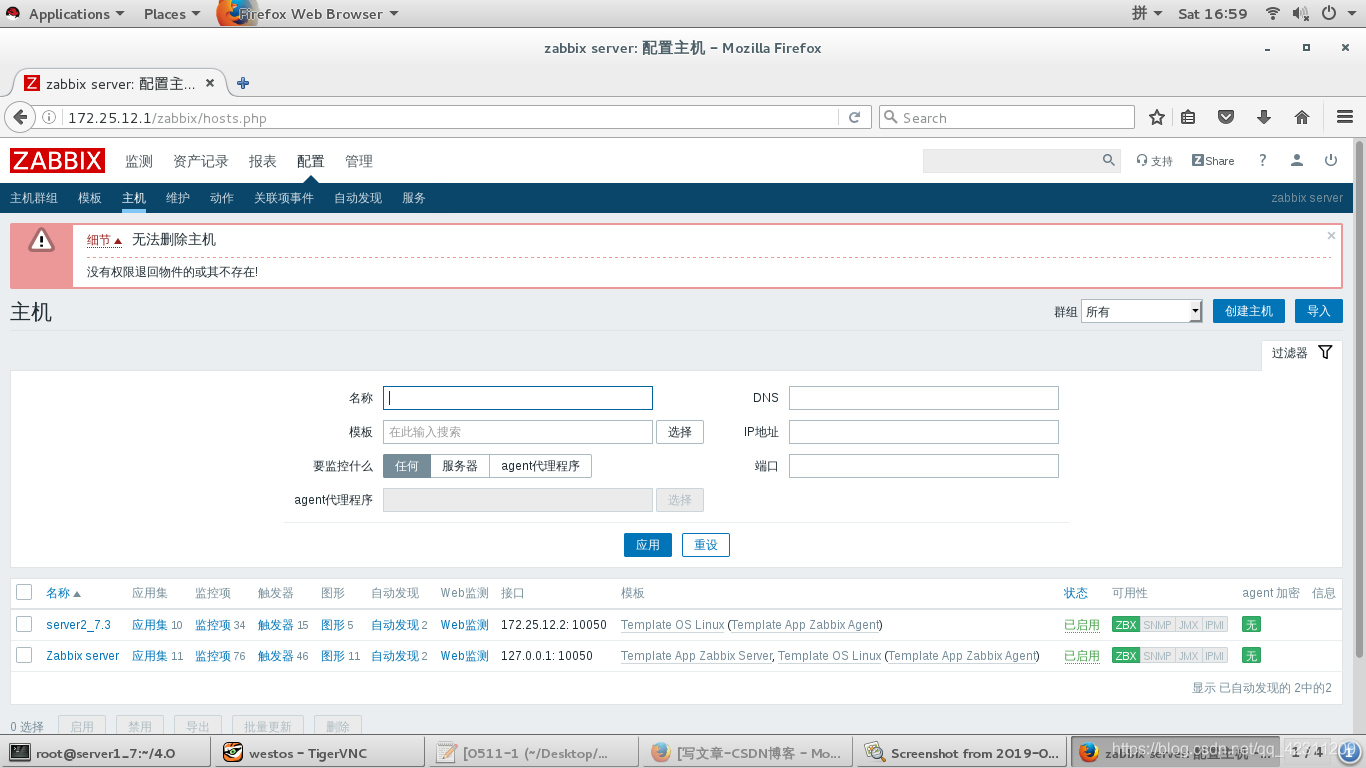Screen dimensions: 1366x768
Task: Bookmark this page with star icon
Action: (x=1157, y=117)
